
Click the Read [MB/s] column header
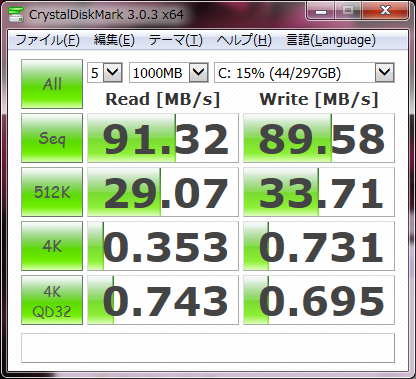(163, 99)
